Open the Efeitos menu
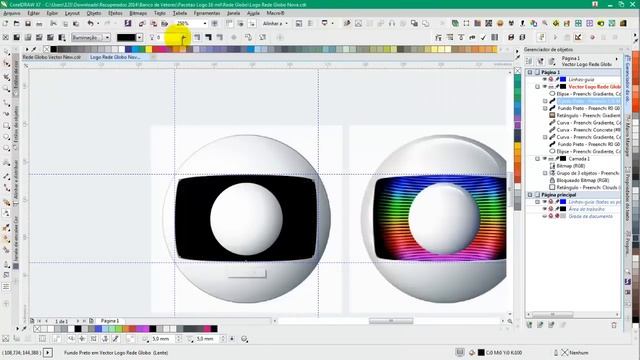 click(115, 13)
